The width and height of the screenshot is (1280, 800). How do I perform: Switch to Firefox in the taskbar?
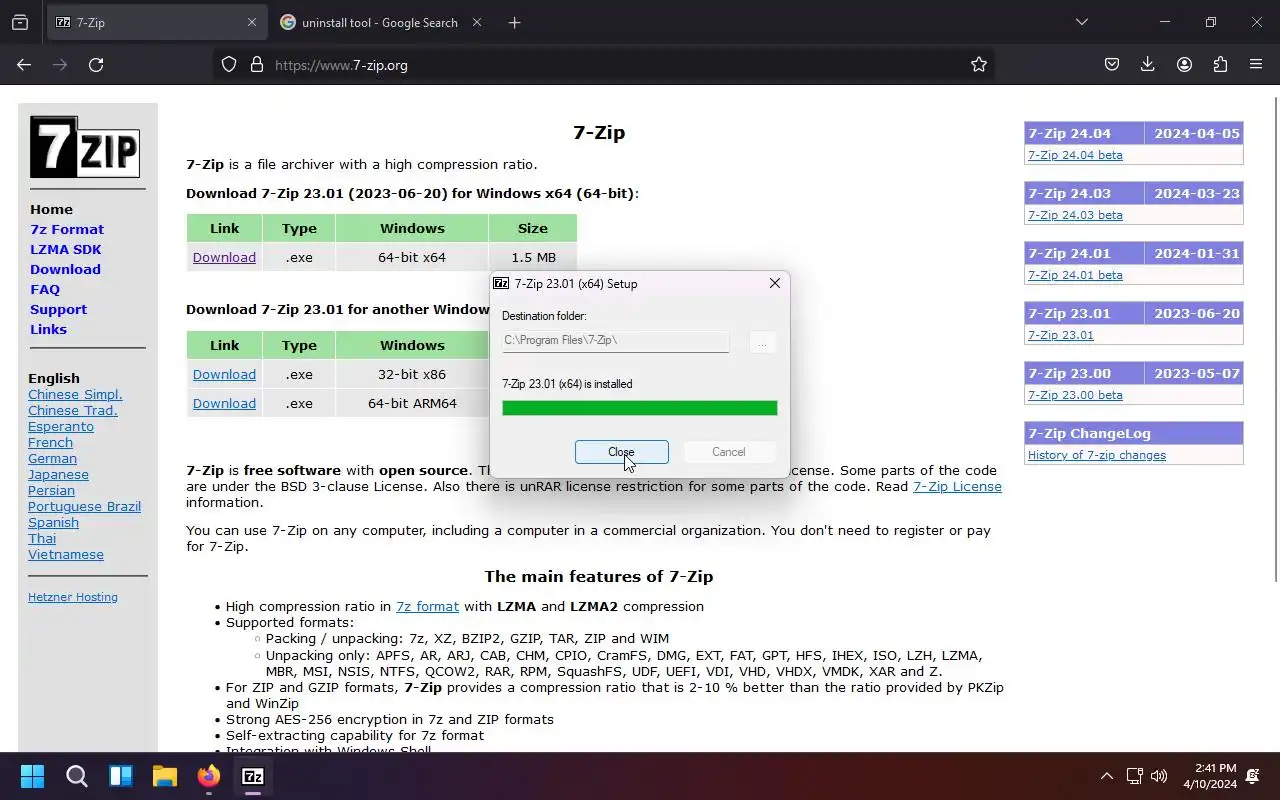pyautogui.click(x=209, y=776)
